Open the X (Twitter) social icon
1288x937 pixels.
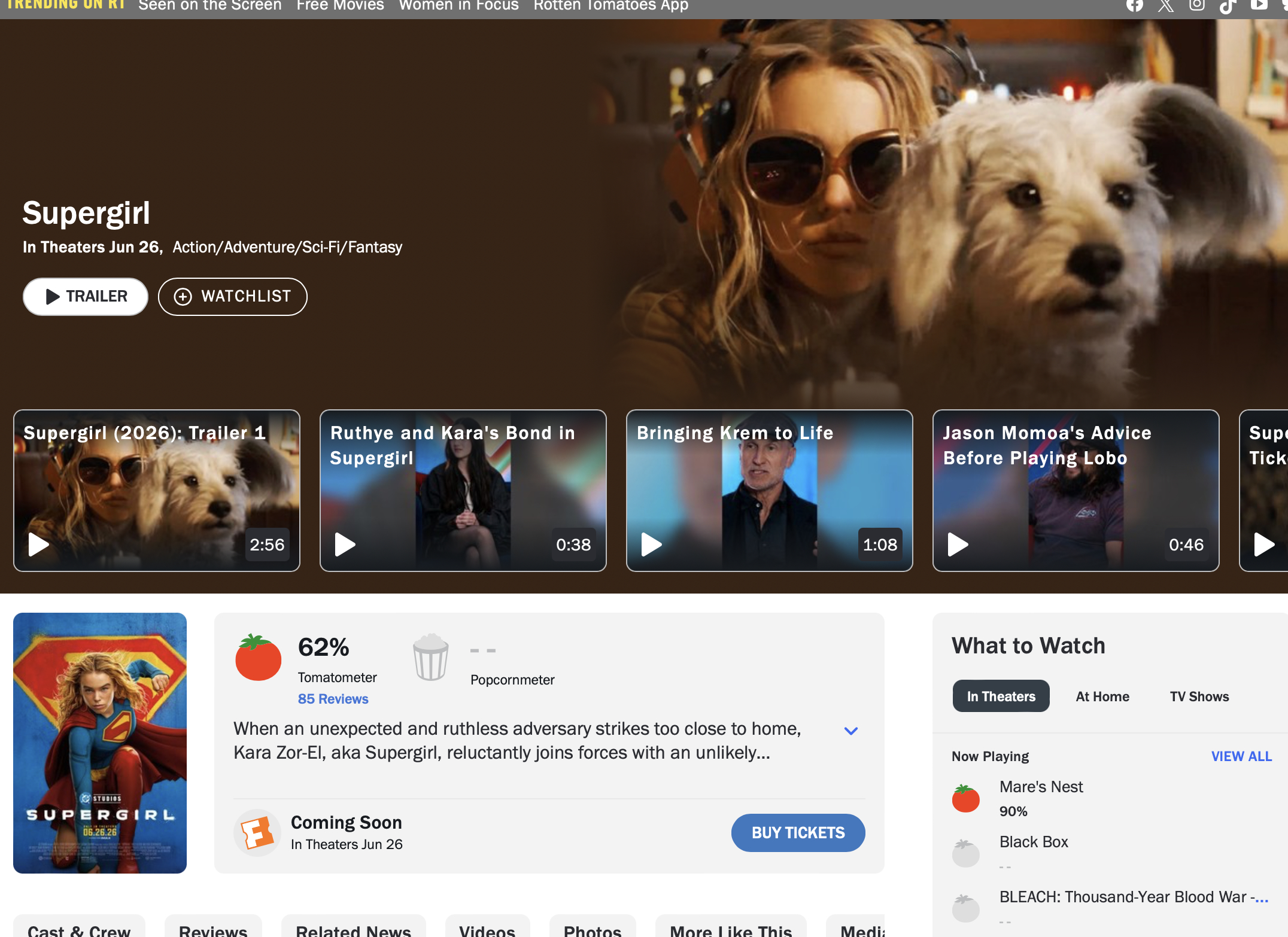1165,5
